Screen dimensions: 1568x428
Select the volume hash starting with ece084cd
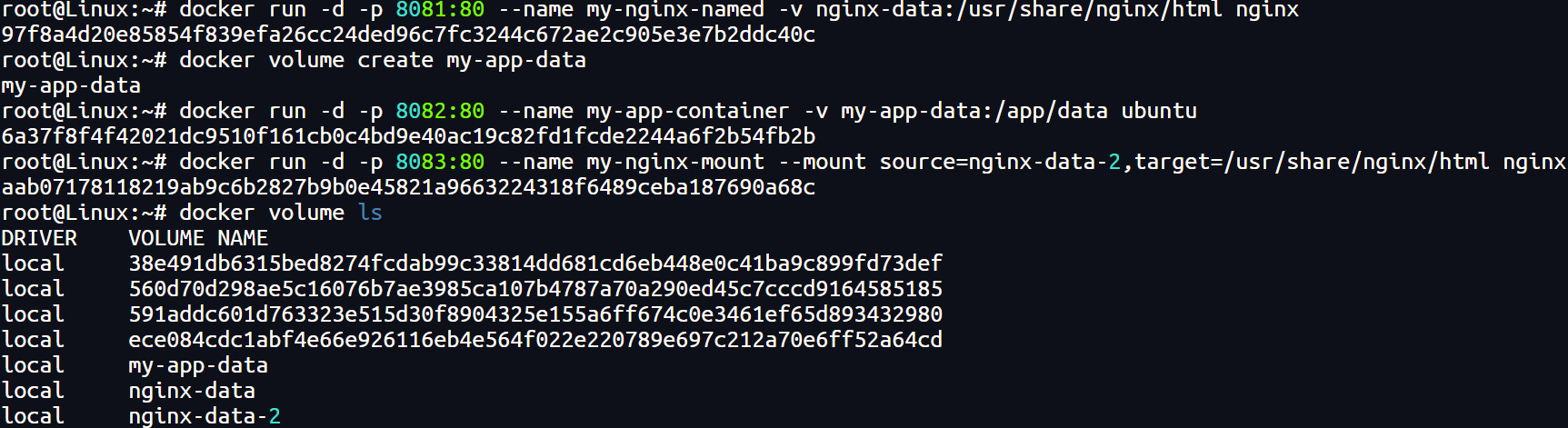point(535,340)
